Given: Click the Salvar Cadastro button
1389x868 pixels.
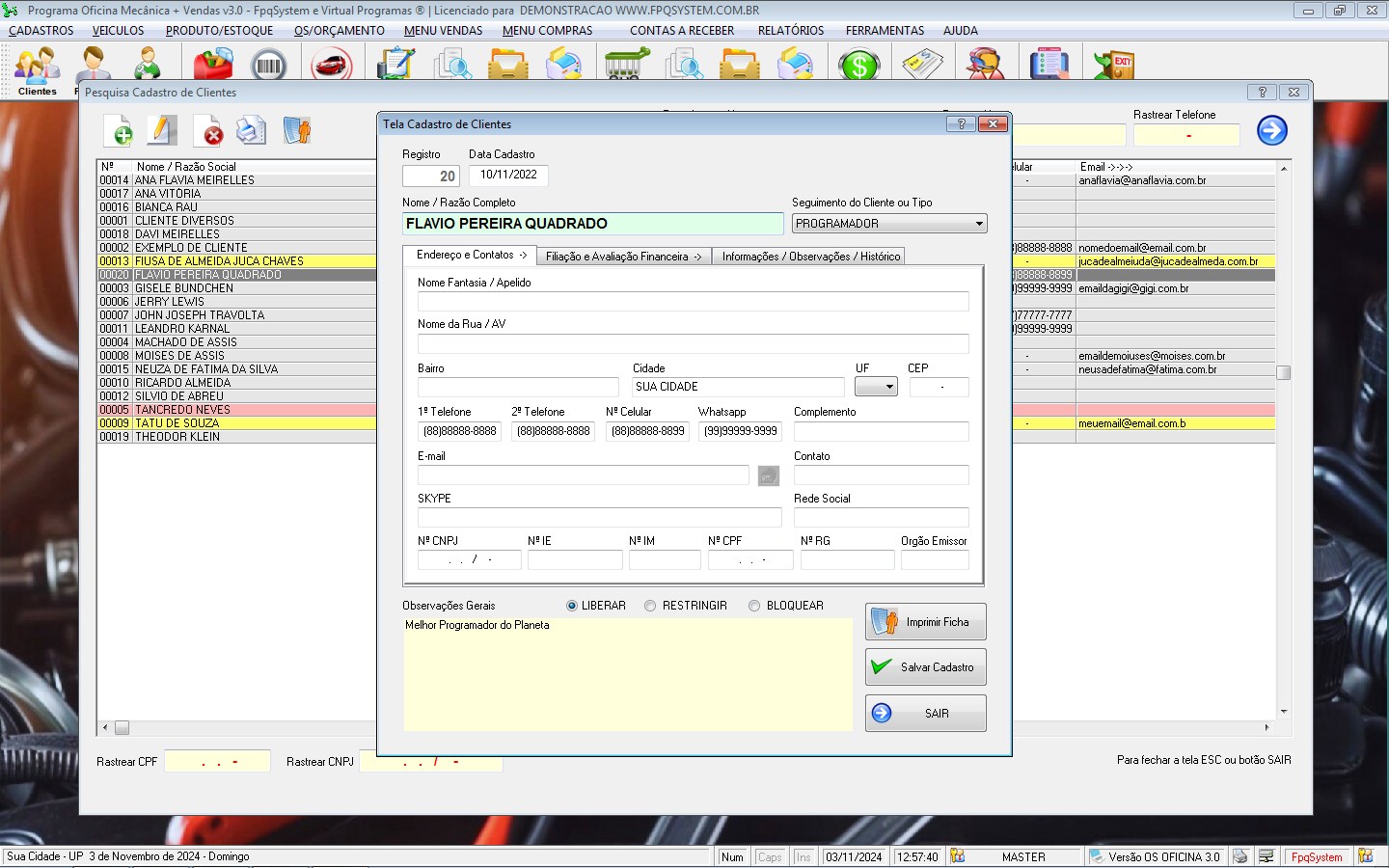Looking at the screenshot, I should pos(925,667).
